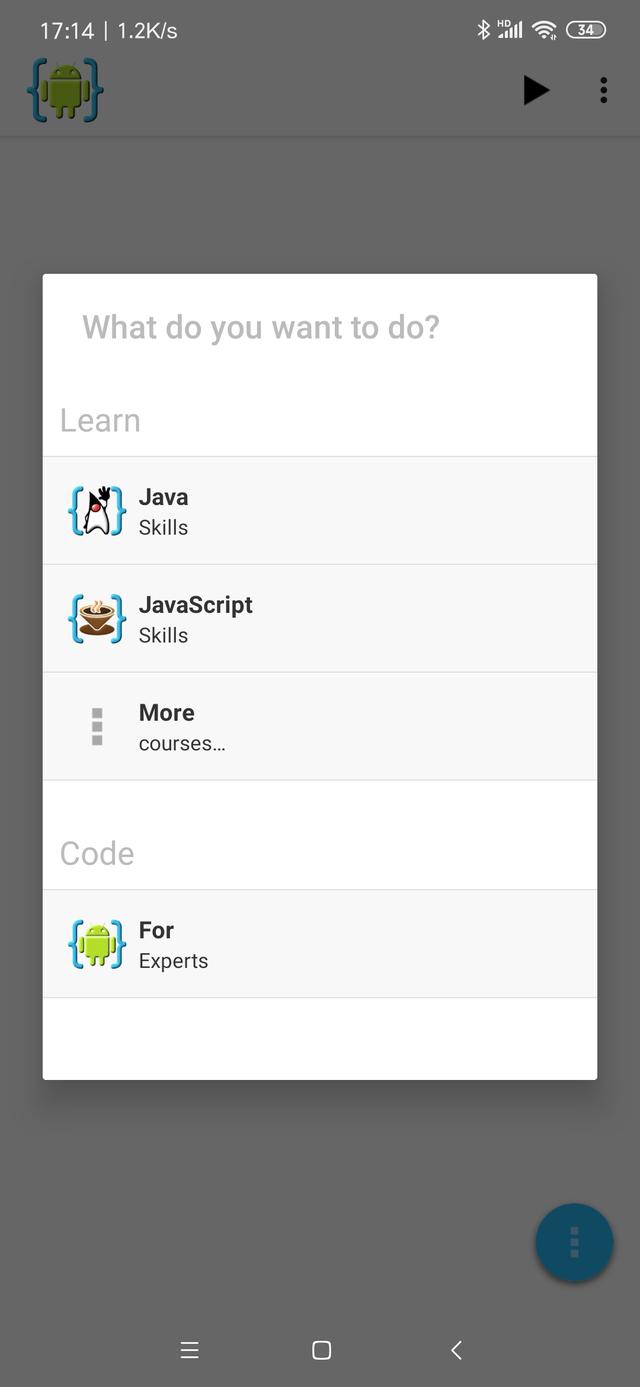Viewport: 640px width, 1387px height.
Task: Tap the More courses dots icon
Action: coord(97,727)
